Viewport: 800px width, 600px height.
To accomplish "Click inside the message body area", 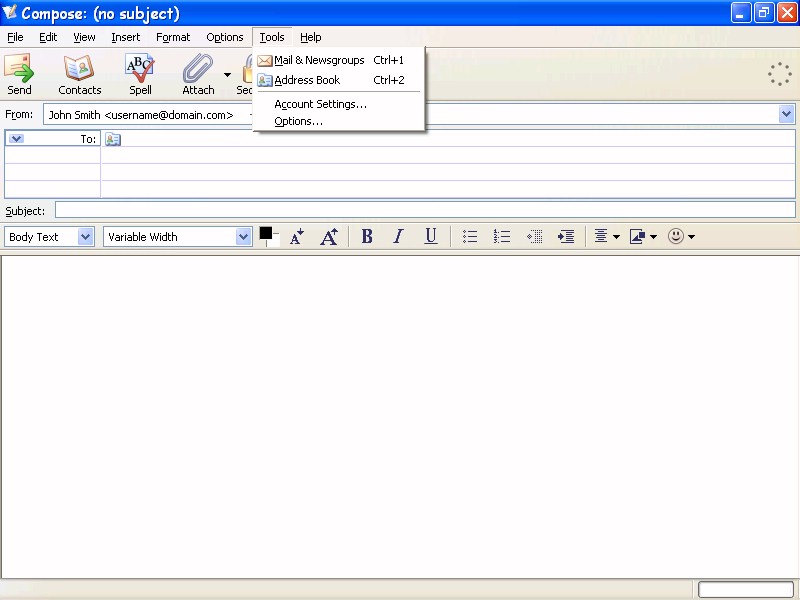I will point(399,416).
